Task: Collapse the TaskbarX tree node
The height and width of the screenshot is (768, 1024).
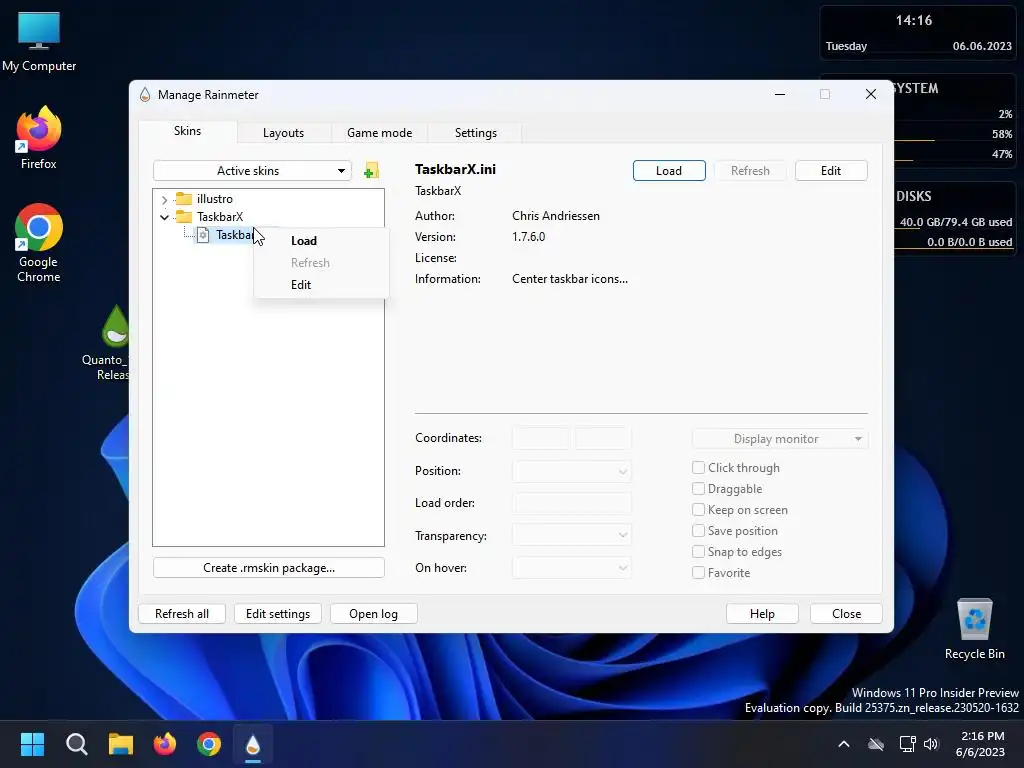Action: [165, 217]
